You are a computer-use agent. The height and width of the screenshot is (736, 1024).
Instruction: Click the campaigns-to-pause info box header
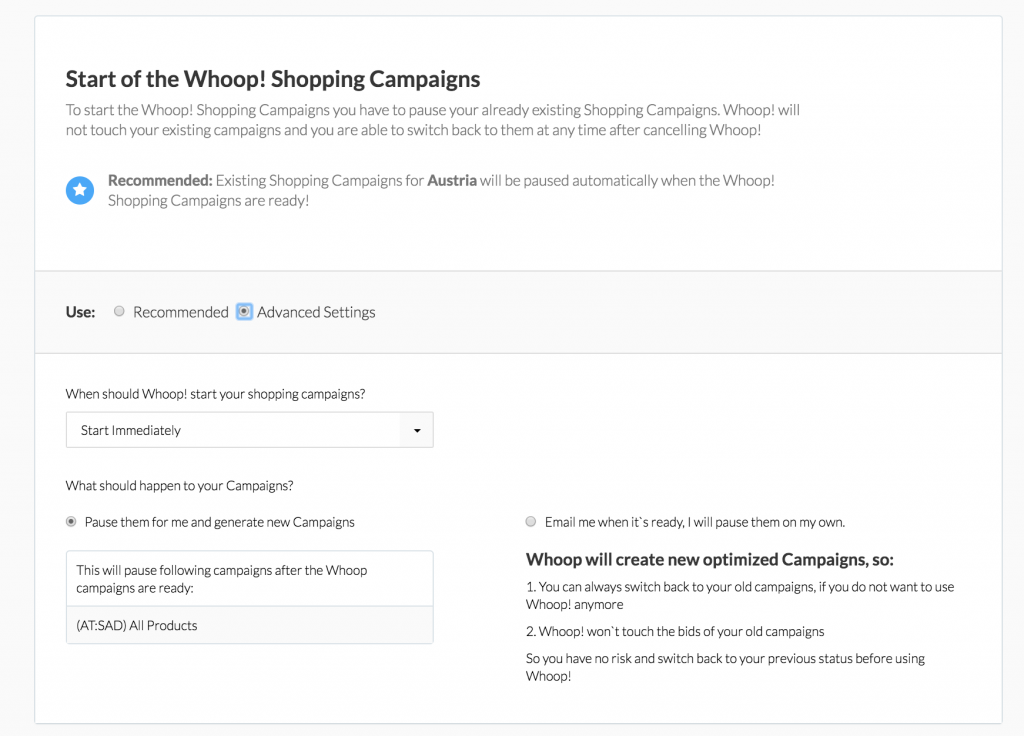click(249, 579)
